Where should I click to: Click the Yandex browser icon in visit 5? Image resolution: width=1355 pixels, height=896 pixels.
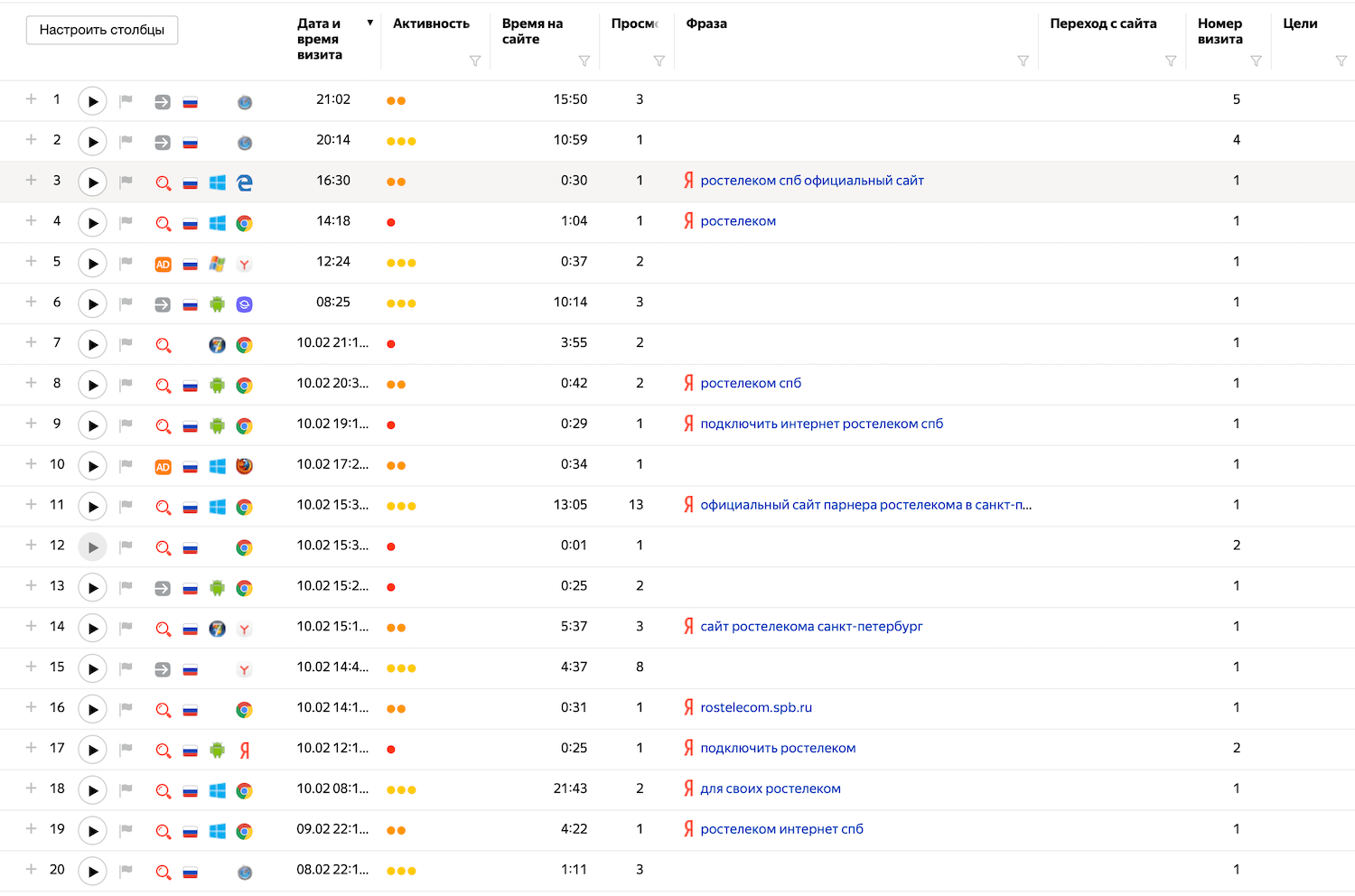(x=244, y=265)
